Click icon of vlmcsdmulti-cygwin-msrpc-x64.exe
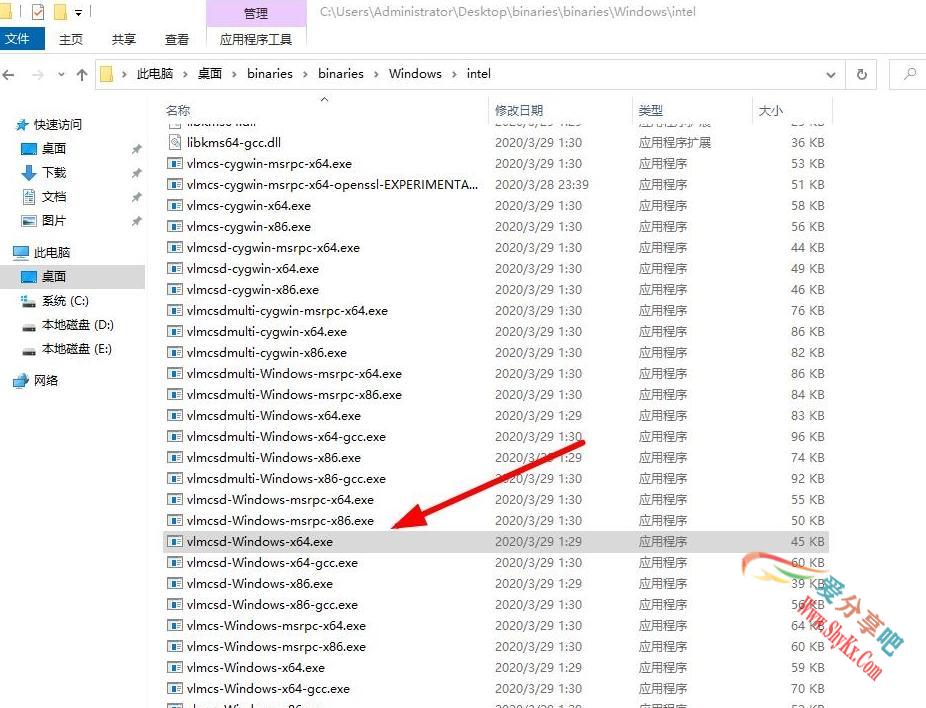This screenshot has width=926, height=708. 174,311
